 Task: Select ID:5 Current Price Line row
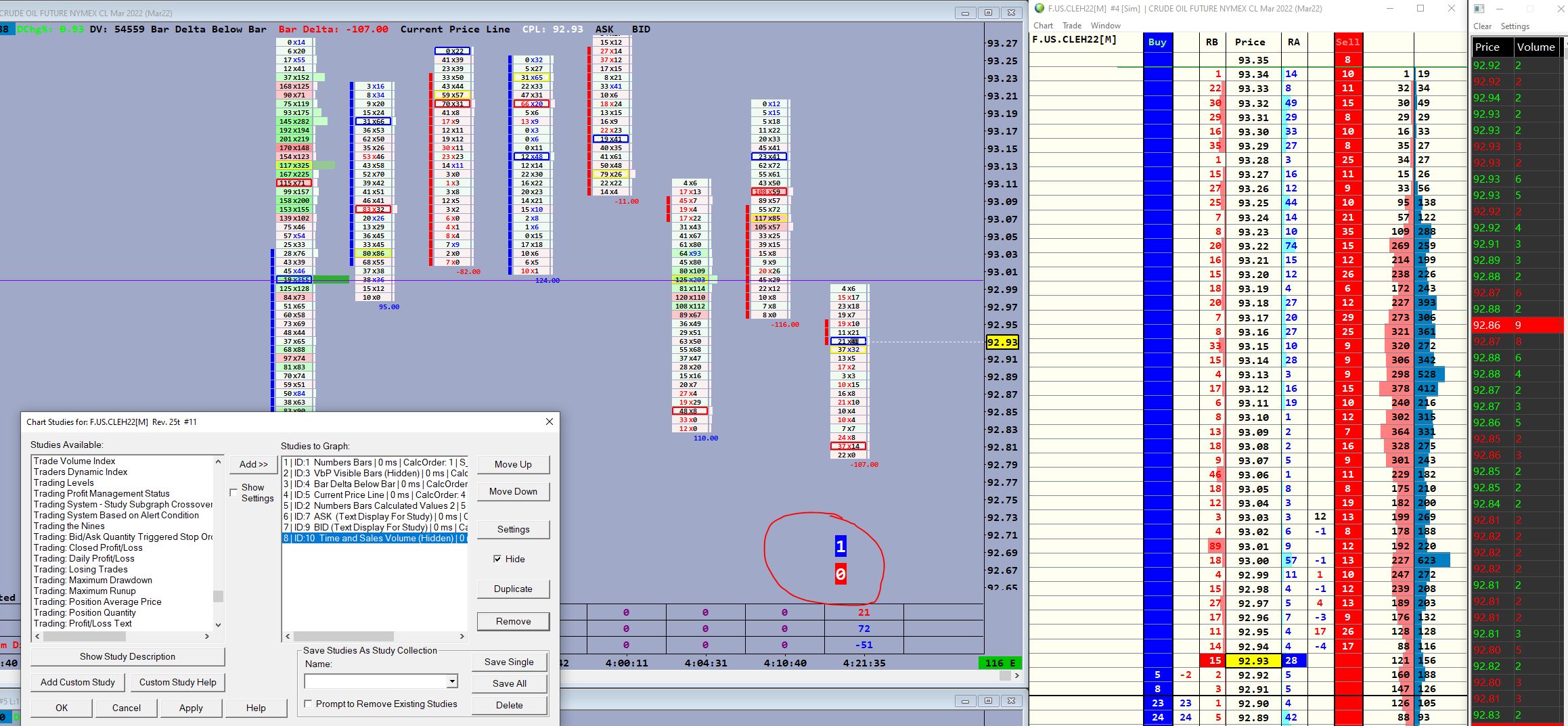[375, 495]
